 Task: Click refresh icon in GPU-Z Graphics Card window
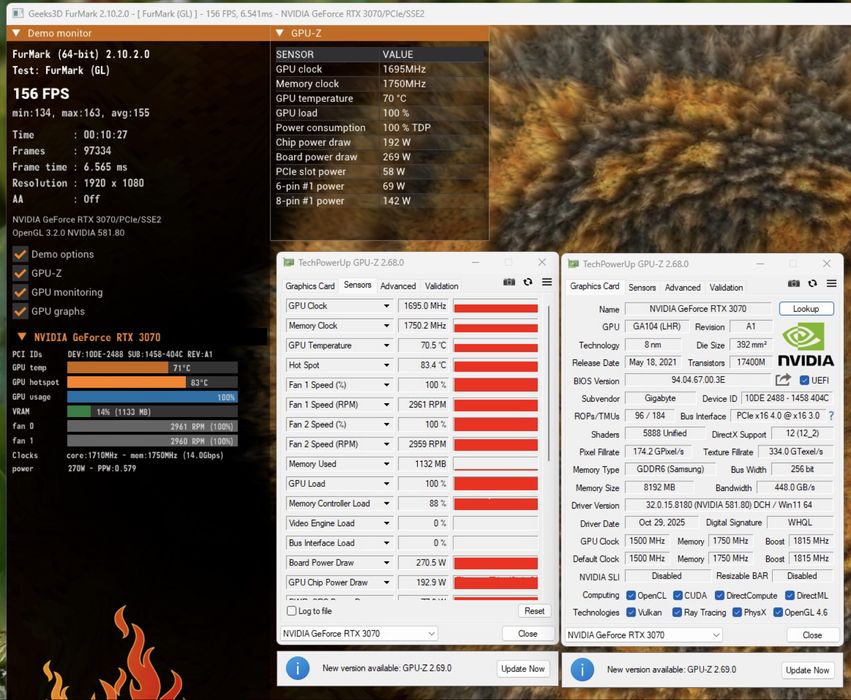pos(812,283)
